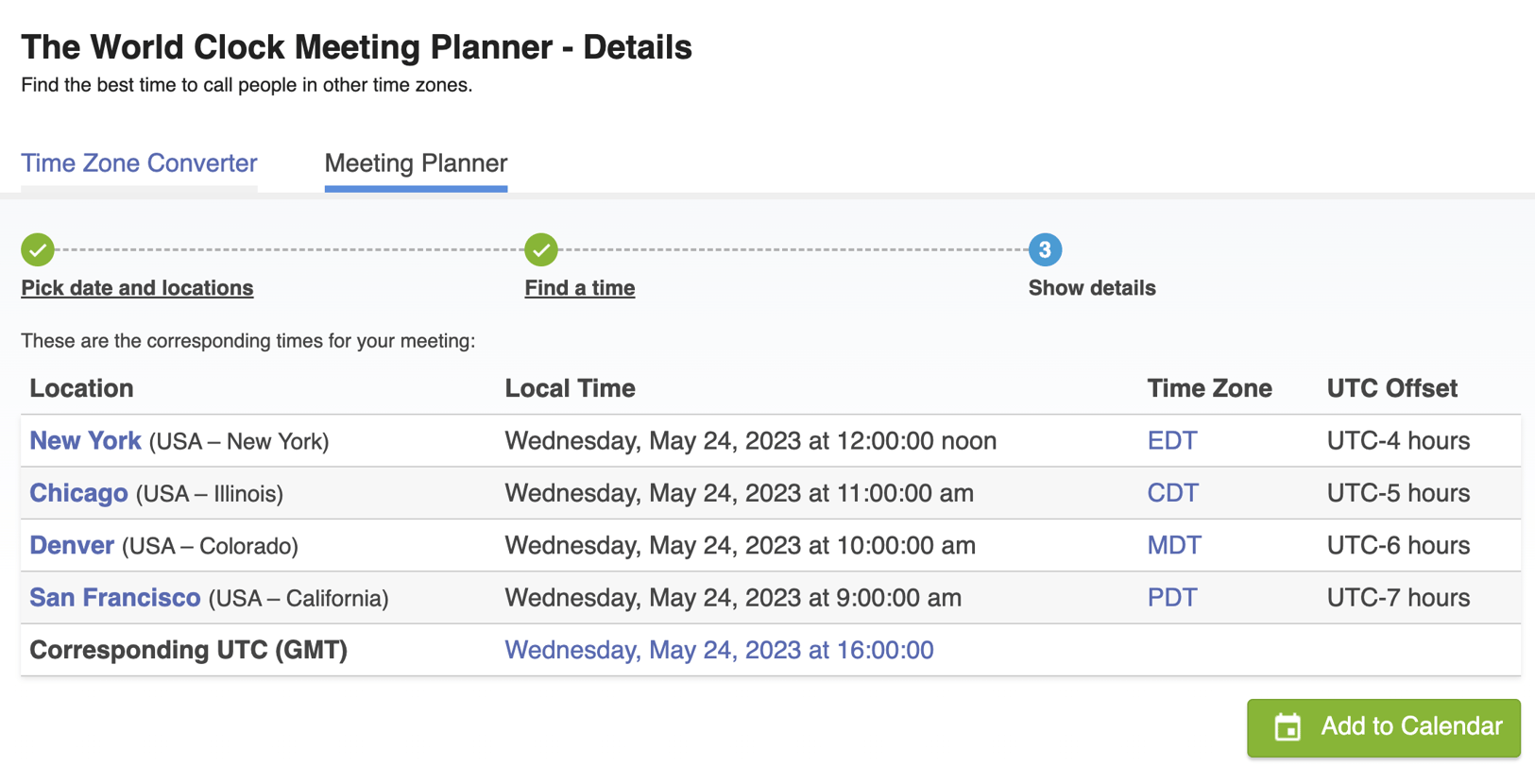Click Chicago's local time 11:00:00 am
1535x784 pixels.
(739, 493)
